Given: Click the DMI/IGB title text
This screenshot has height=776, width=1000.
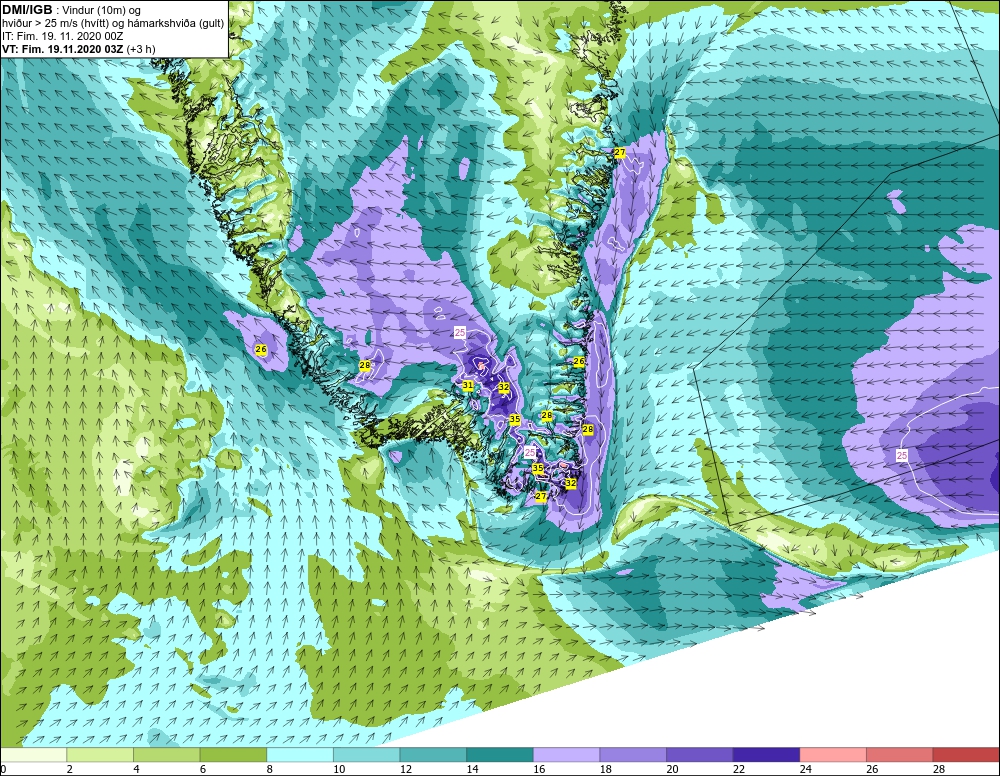Looking at the screenshot, I should (x=27, y=10).
